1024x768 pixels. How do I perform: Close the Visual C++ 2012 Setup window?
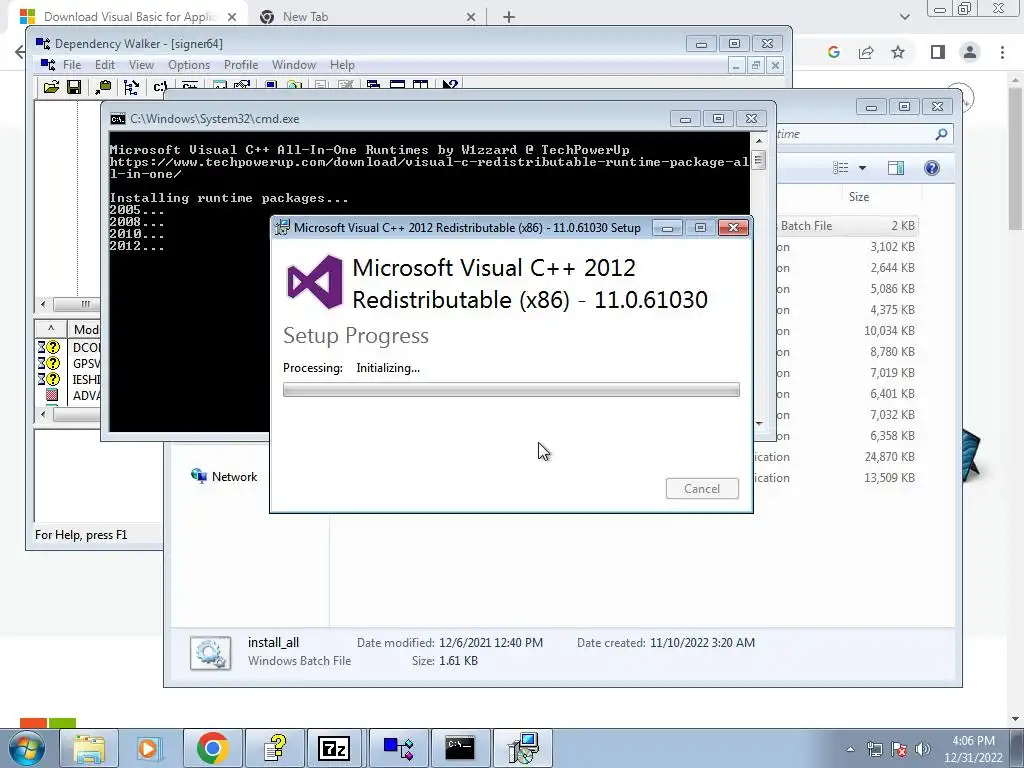coord(733,227)
